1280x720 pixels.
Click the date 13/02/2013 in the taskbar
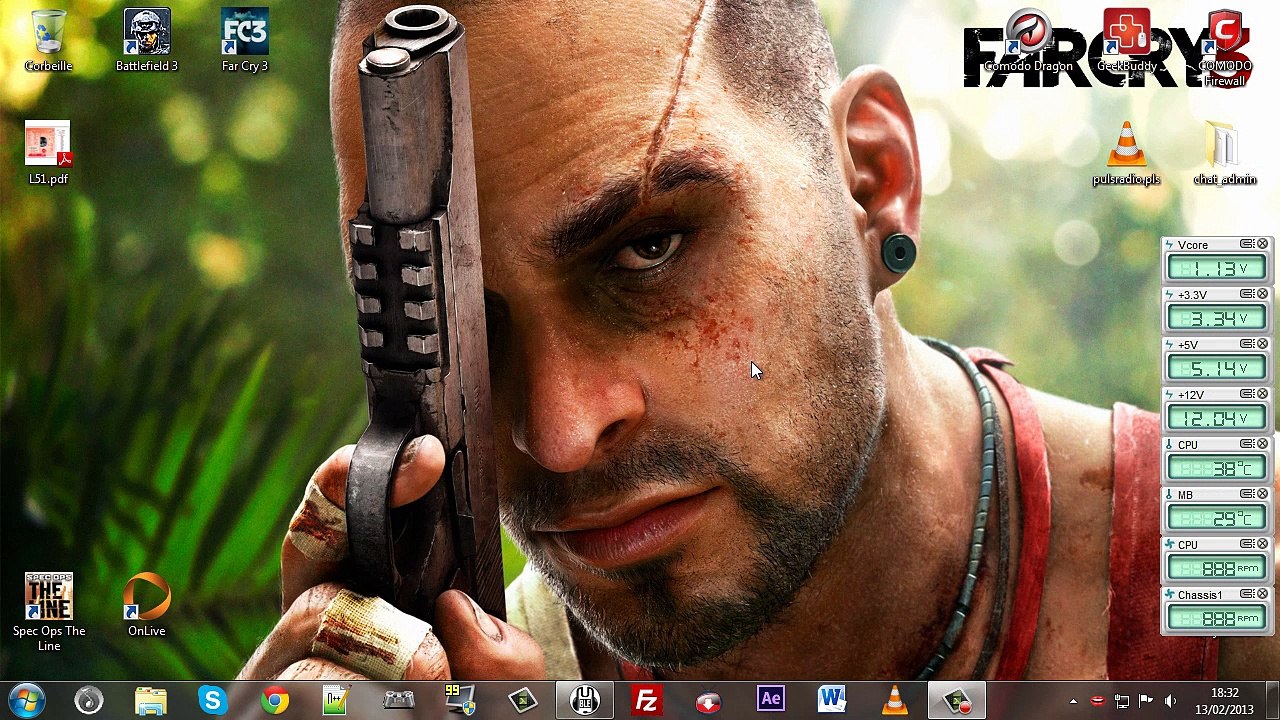[1225, 709]
